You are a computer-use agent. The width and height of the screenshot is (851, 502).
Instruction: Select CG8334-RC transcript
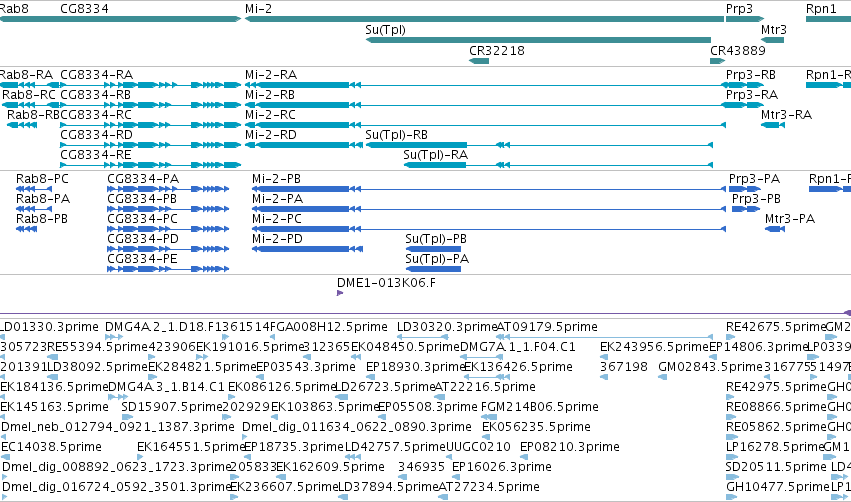150,125
